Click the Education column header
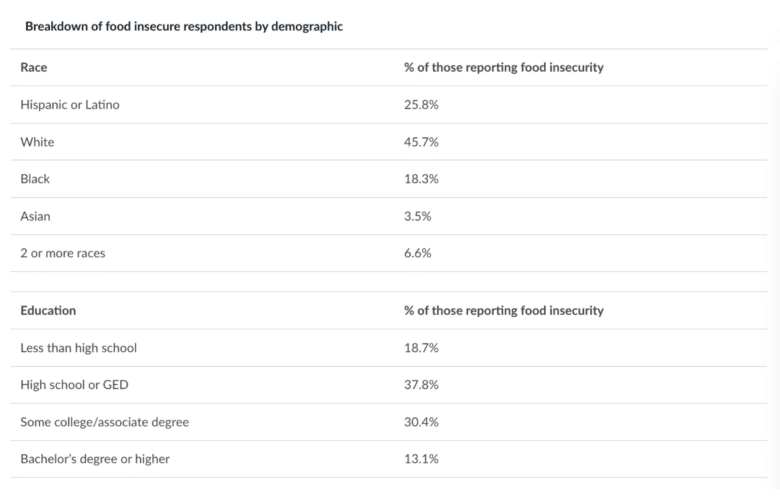 point(48,311)
